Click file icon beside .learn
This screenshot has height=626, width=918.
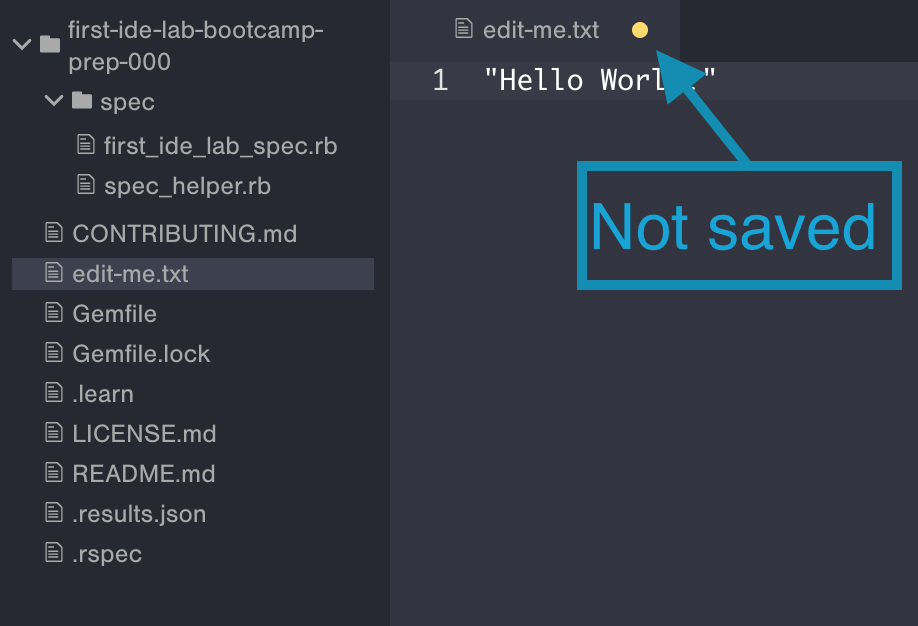coord(54,393)
